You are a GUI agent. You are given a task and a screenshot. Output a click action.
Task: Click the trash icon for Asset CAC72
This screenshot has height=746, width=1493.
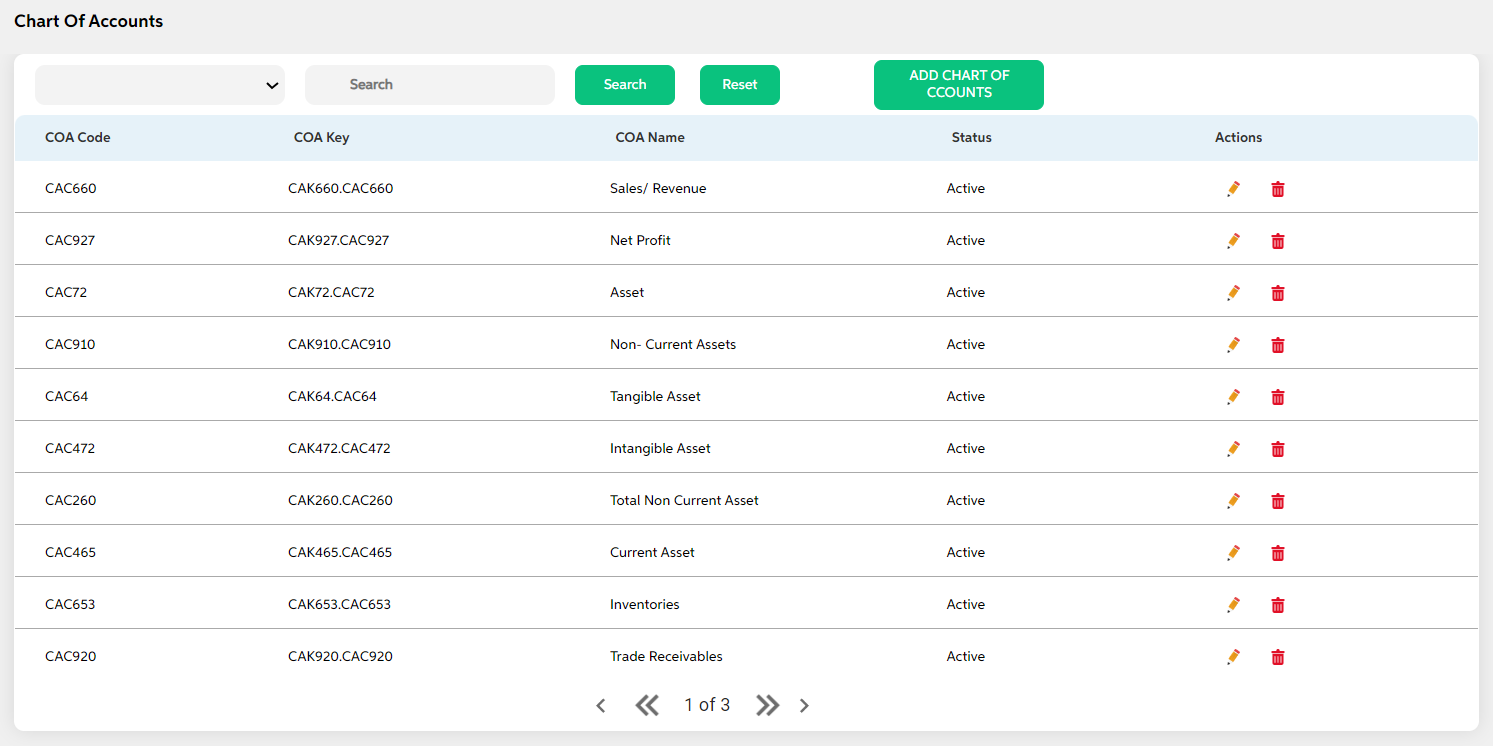(1277, 293)
